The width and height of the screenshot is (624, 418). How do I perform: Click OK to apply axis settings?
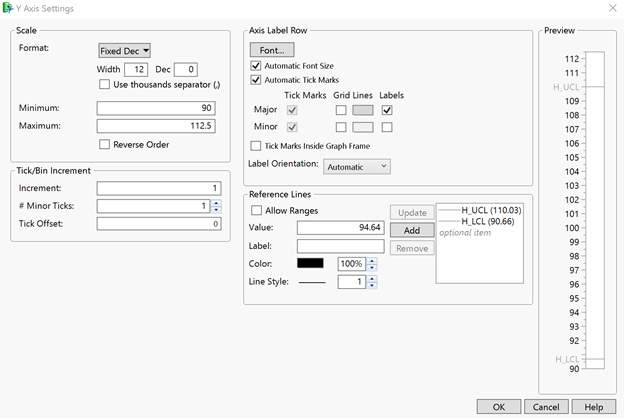click(499, 407)
